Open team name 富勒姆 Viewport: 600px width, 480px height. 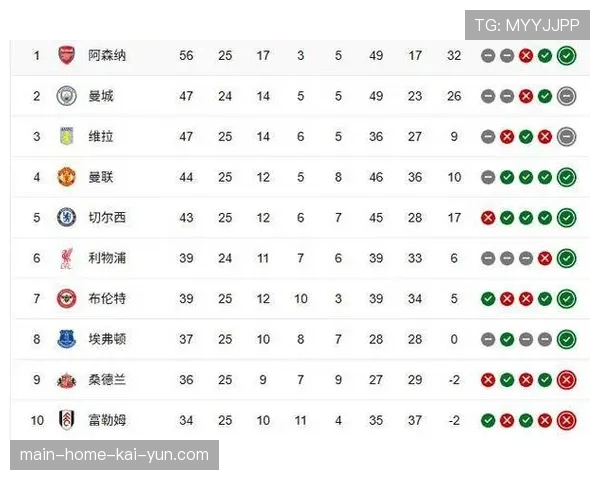coord(107,420)
